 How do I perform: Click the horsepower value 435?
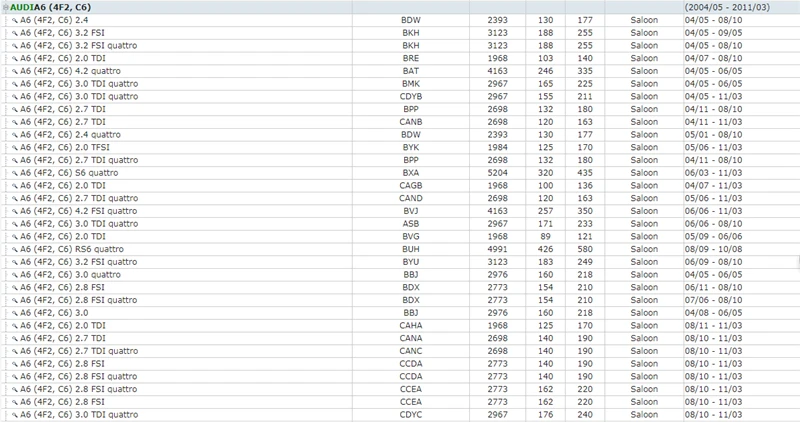pyautogui.click(x=585, y=173)
